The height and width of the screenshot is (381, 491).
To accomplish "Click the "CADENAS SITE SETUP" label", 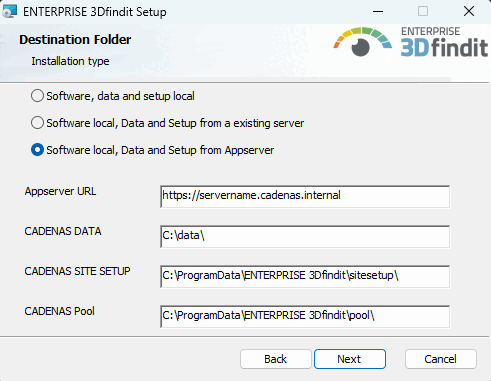I will (77, 271).
